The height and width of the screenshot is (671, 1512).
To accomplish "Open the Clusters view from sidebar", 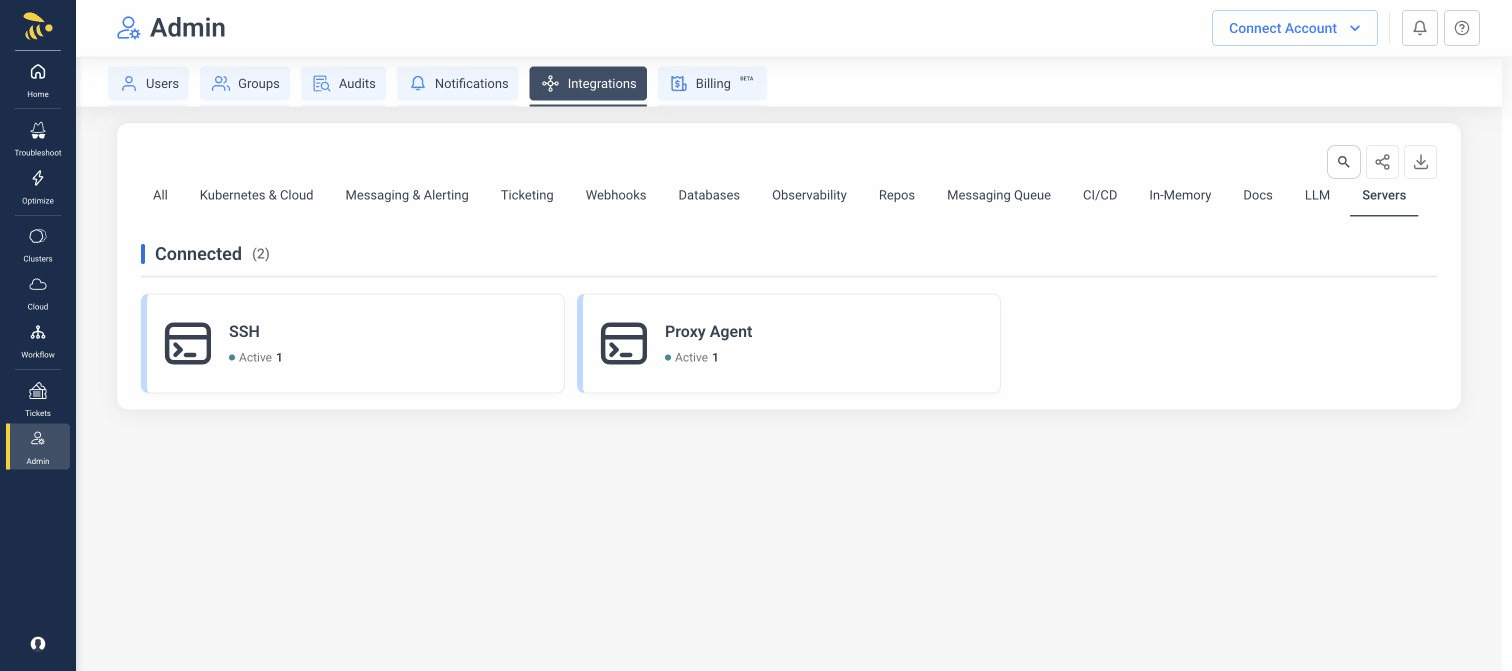I will 38,244.
